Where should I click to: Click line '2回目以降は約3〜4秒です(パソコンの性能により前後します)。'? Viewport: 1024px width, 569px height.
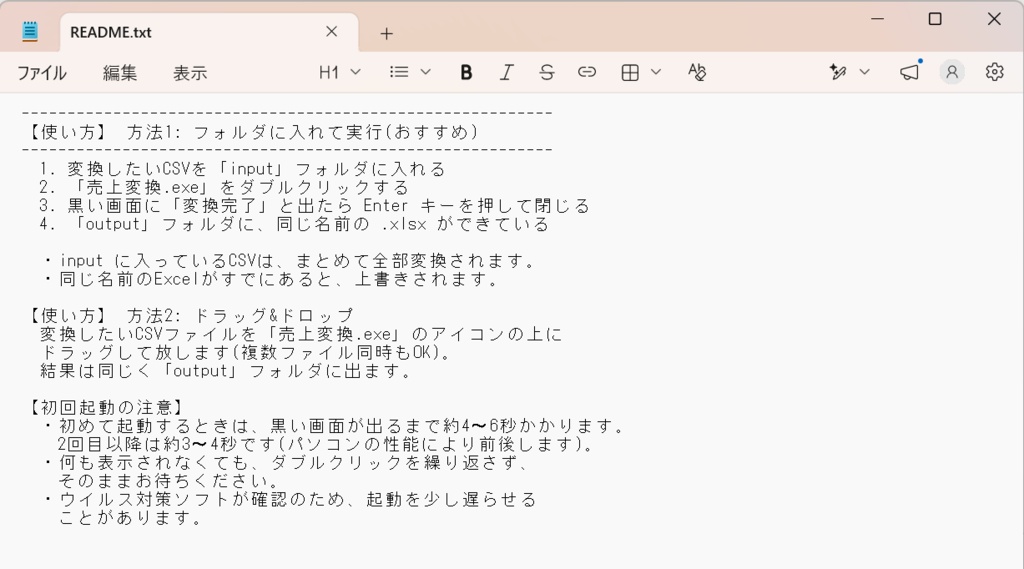tap(325, 444)
